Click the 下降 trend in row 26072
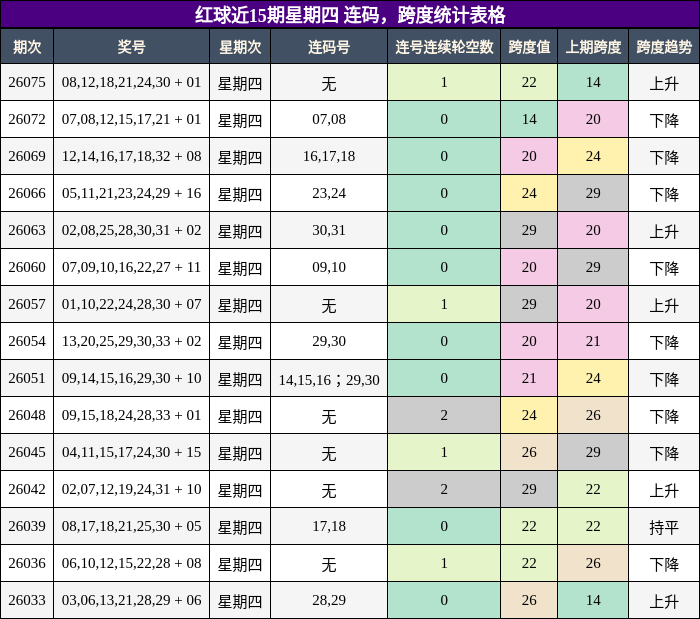Viewport: 700px width, 619px height. pyautogui.click(x=664, y=120)
